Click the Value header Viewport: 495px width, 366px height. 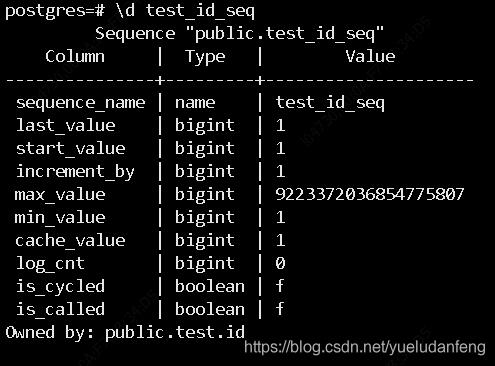coord(370,56)
